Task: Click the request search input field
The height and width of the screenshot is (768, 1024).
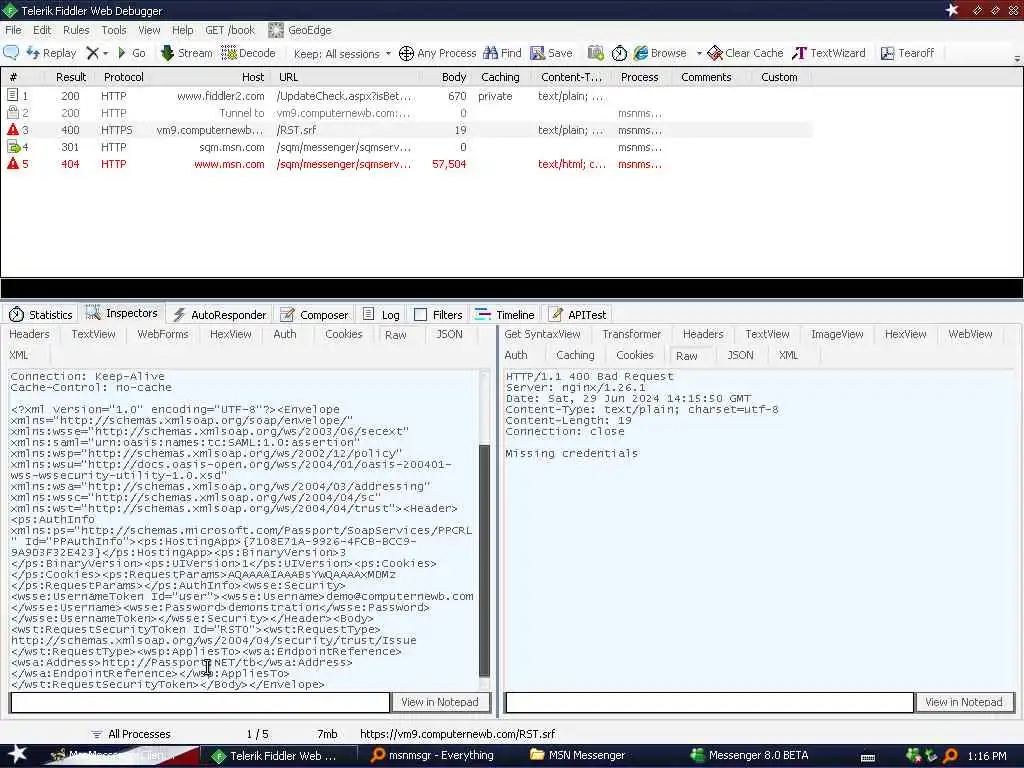Action: tap(200, 702)
